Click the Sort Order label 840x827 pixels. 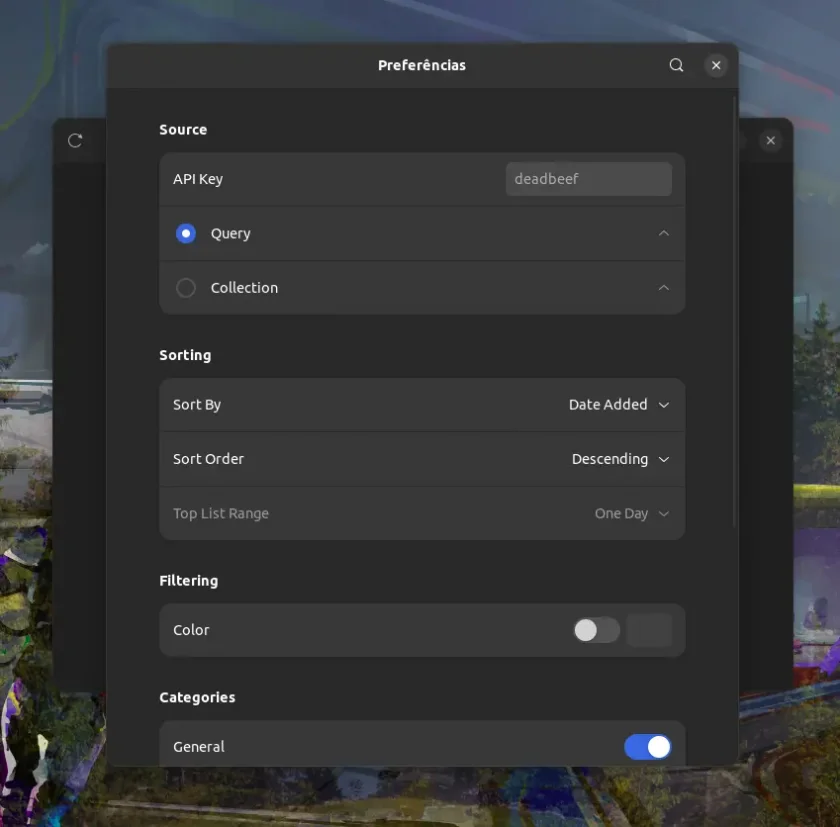click(x=208, y=459)
